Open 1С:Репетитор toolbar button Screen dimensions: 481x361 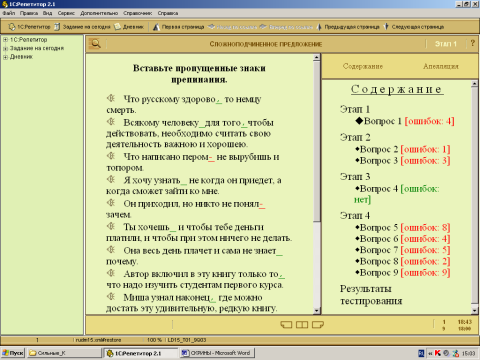[x=29, y=27]
